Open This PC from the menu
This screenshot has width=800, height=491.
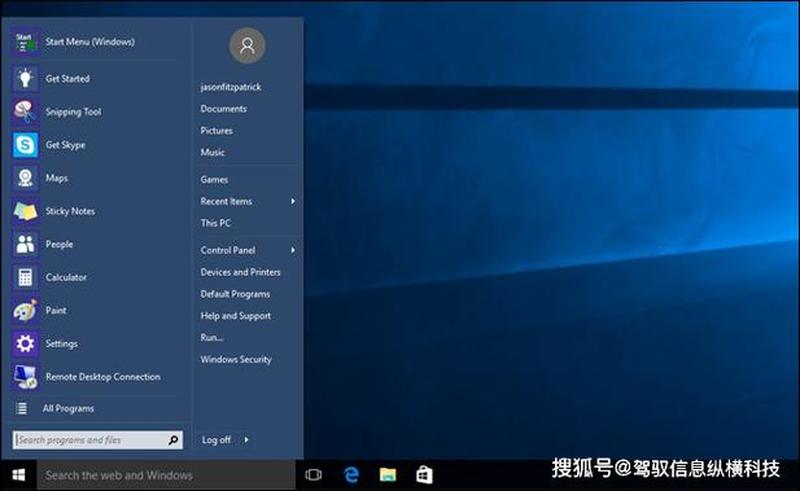pos(215,223)
